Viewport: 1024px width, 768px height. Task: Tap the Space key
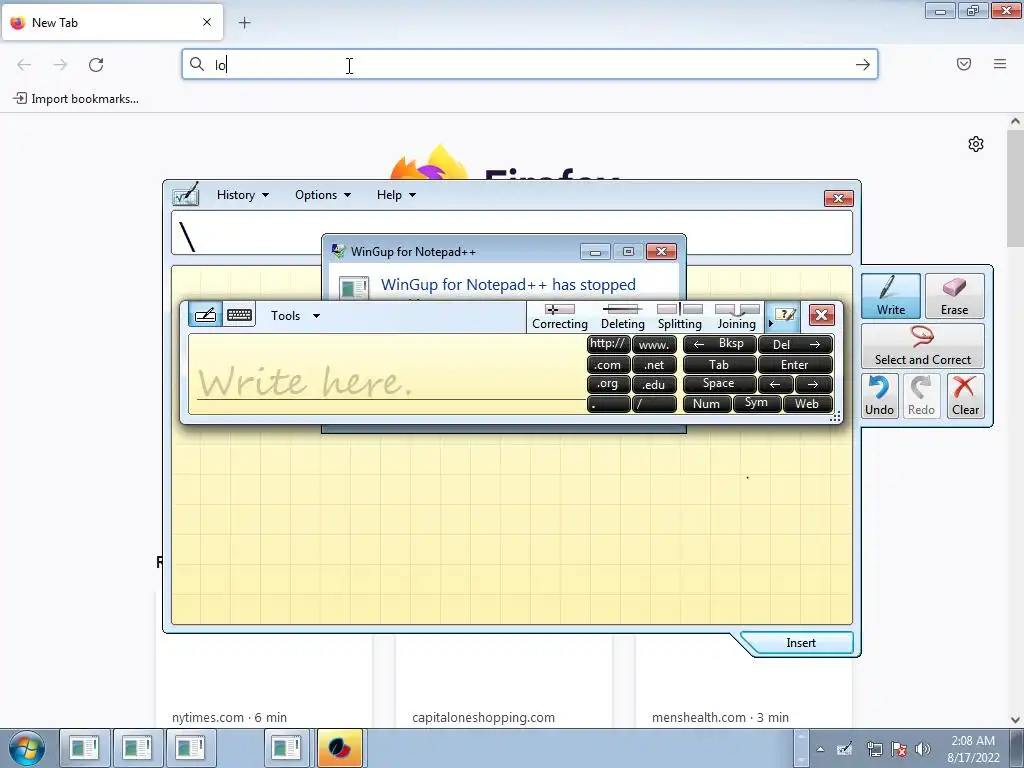pyautogui.click(x=719, y=384)
